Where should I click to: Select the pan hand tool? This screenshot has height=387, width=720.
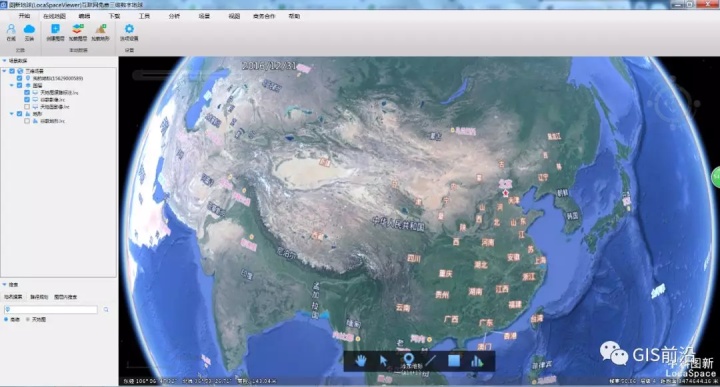pos(360,361)
